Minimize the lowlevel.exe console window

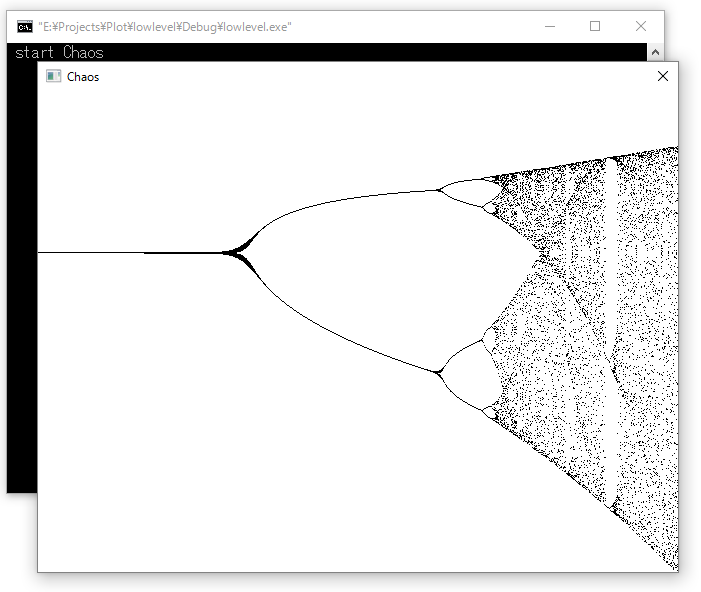coord(550,26)
